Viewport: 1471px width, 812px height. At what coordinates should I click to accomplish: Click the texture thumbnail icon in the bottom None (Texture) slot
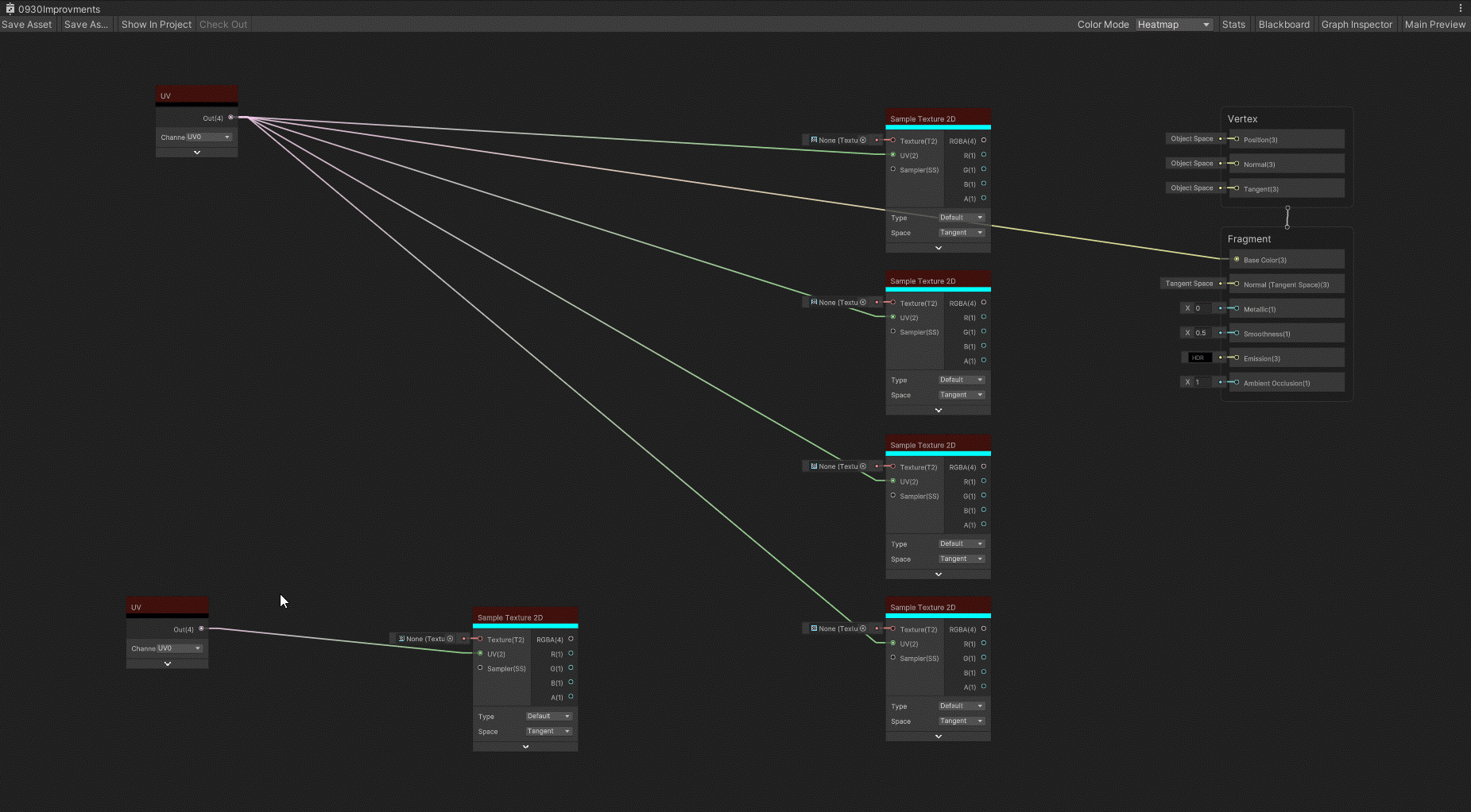point(400,639)
